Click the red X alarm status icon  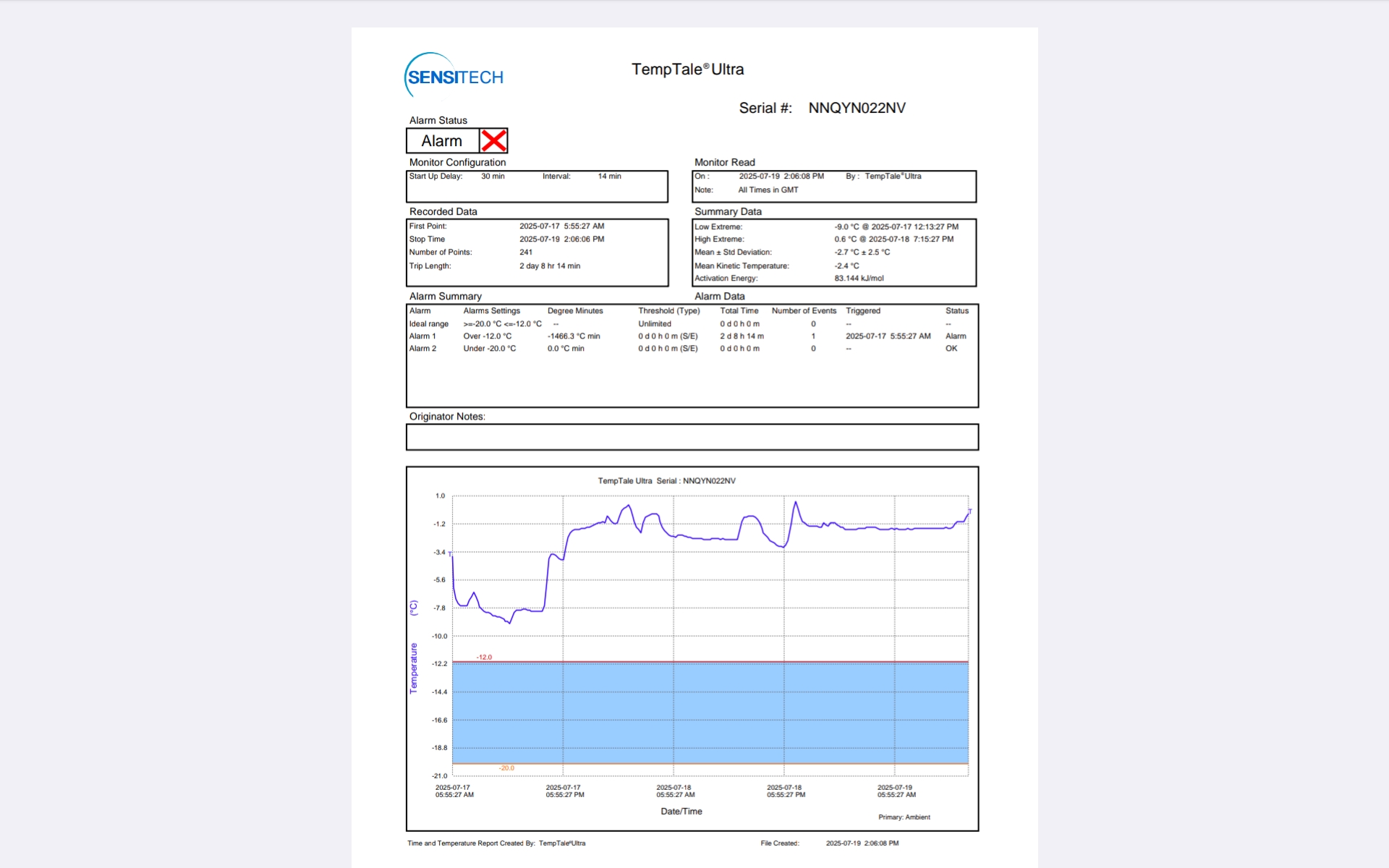pos(494,140)
